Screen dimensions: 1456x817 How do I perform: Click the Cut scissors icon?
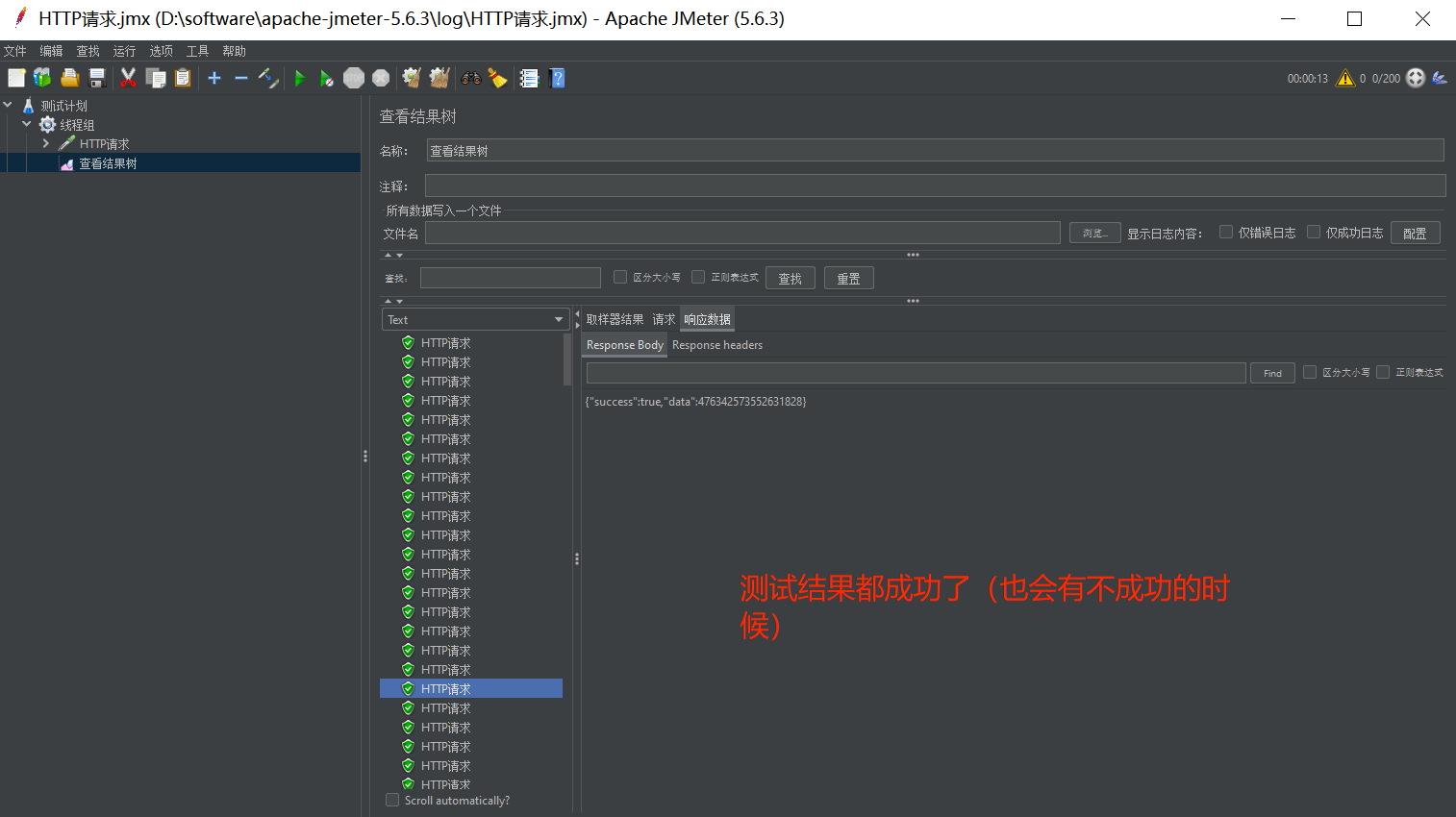(128, 78)
